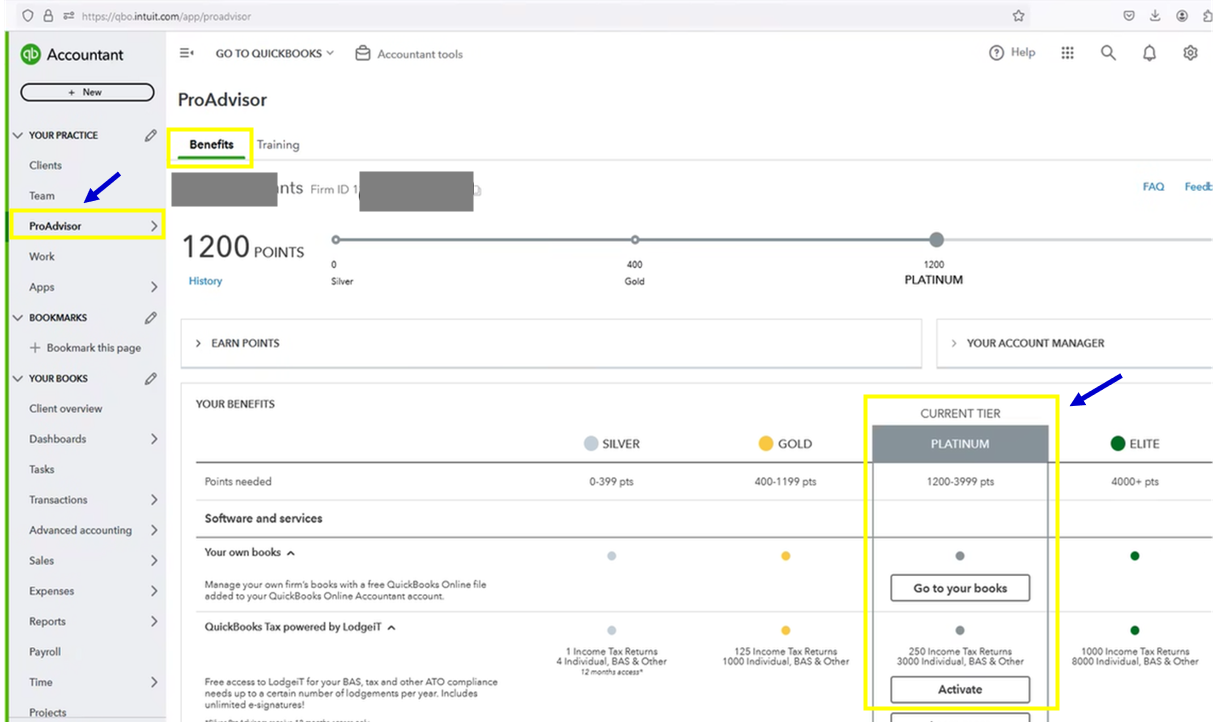Click the Silver marker on the points progress bar

(336, 240)
